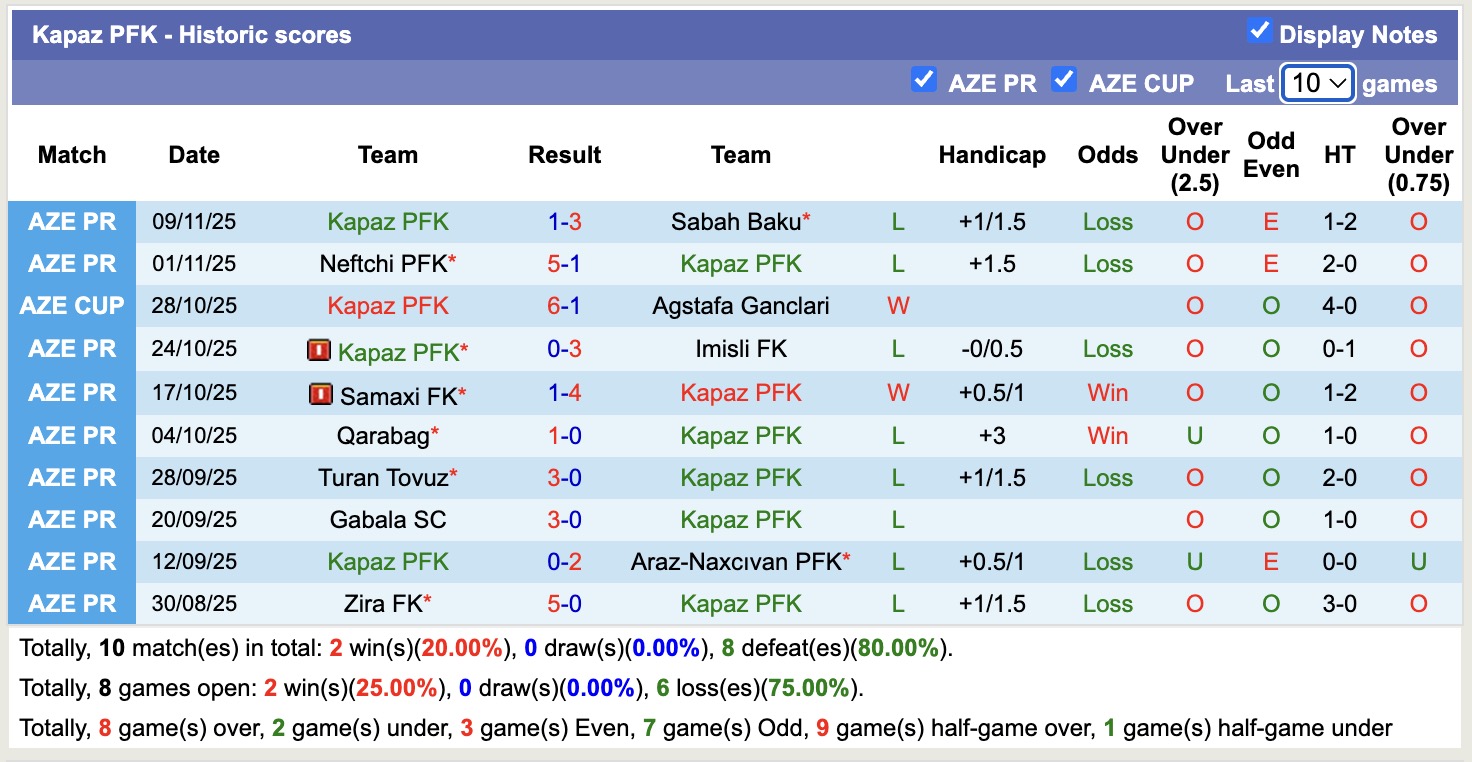Click red card icon beside Kapaz PFK
The image size is (1472, 762).
pos(319,350)
